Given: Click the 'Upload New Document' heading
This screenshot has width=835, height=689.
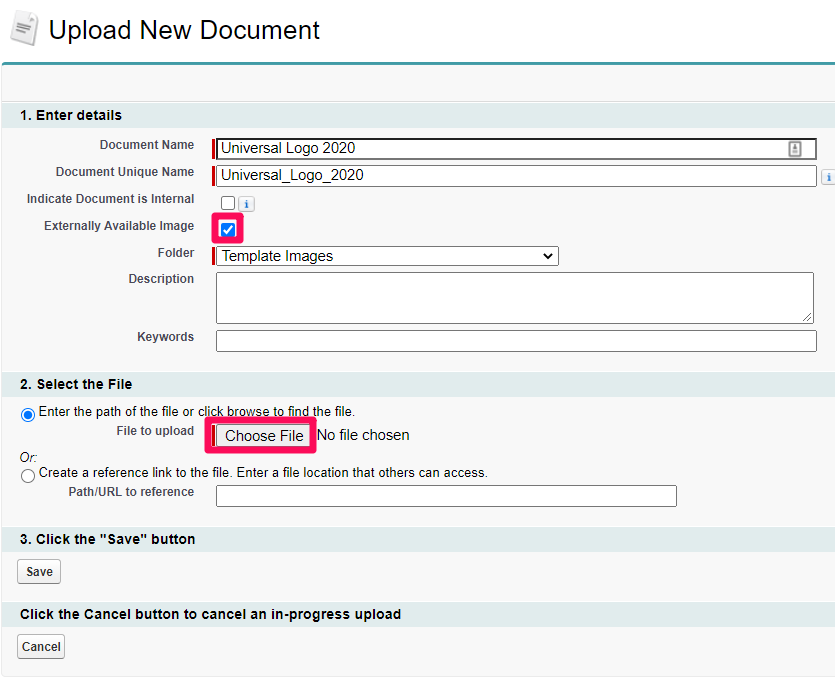Looking at the screenshot, I should [184, 30].
